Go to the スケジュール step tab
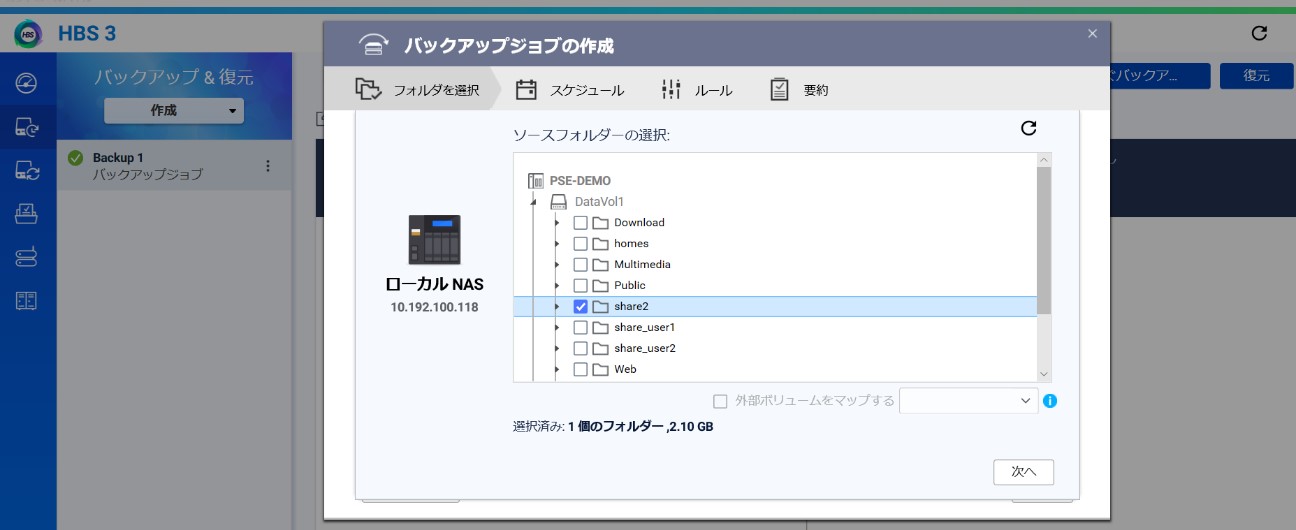This screenshot has width=1296, height=530. (x=570, y=90)
